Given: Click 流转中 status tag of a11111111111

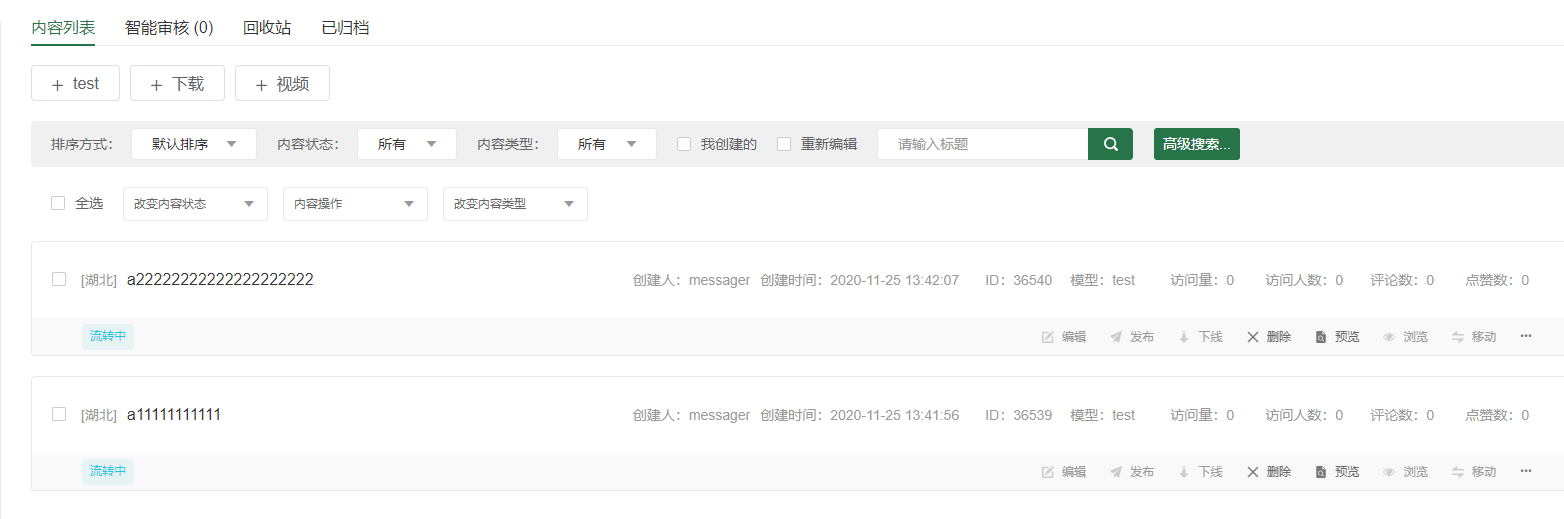Looking at the screenshot, I should click(x=108, y=472).
